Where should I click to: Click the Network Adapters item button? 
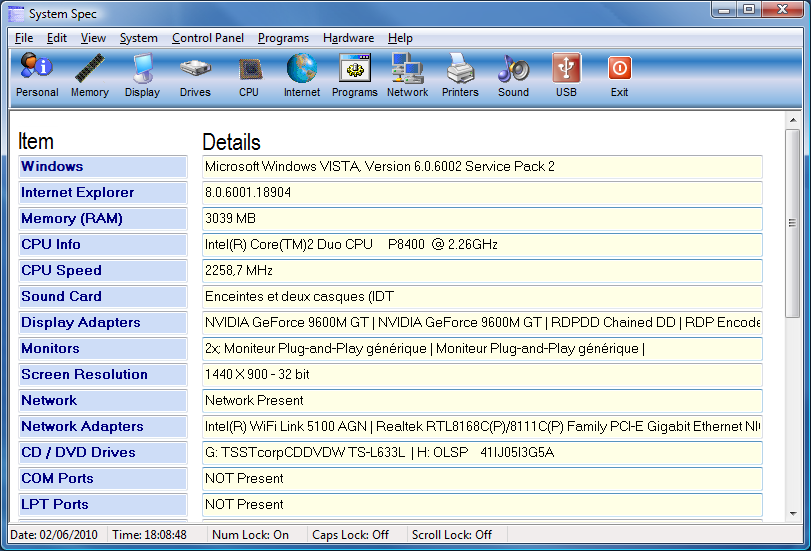coord(103,426)
